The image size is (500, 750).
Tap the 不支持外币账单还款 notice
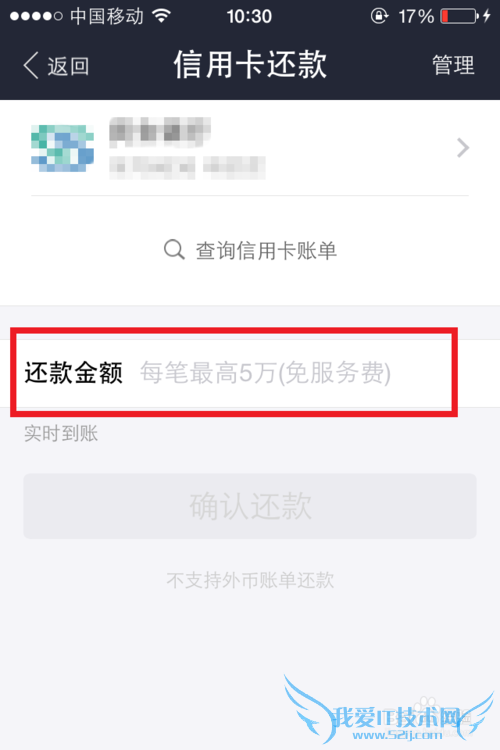250,580
